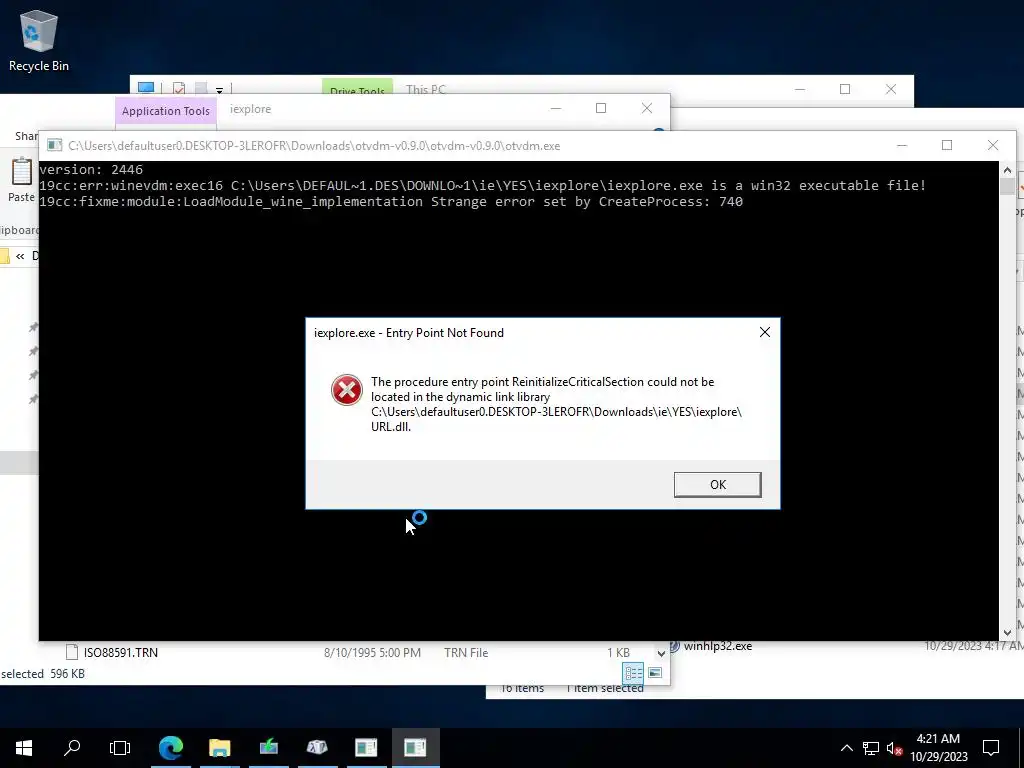Show hidden system tray icons

tap(846, 748)
